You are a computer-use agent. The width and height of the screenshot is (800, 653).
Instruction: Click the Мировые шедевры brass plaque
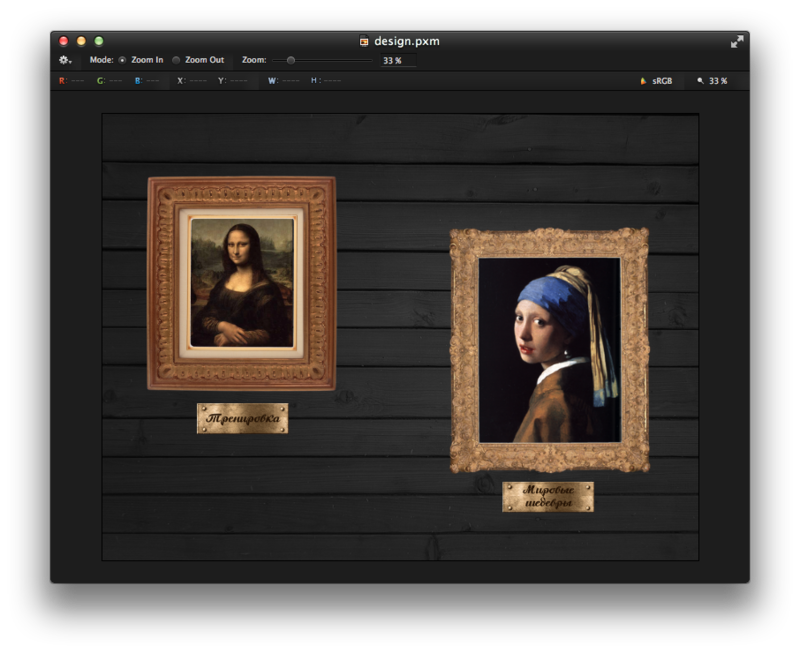tap(548, 496)
